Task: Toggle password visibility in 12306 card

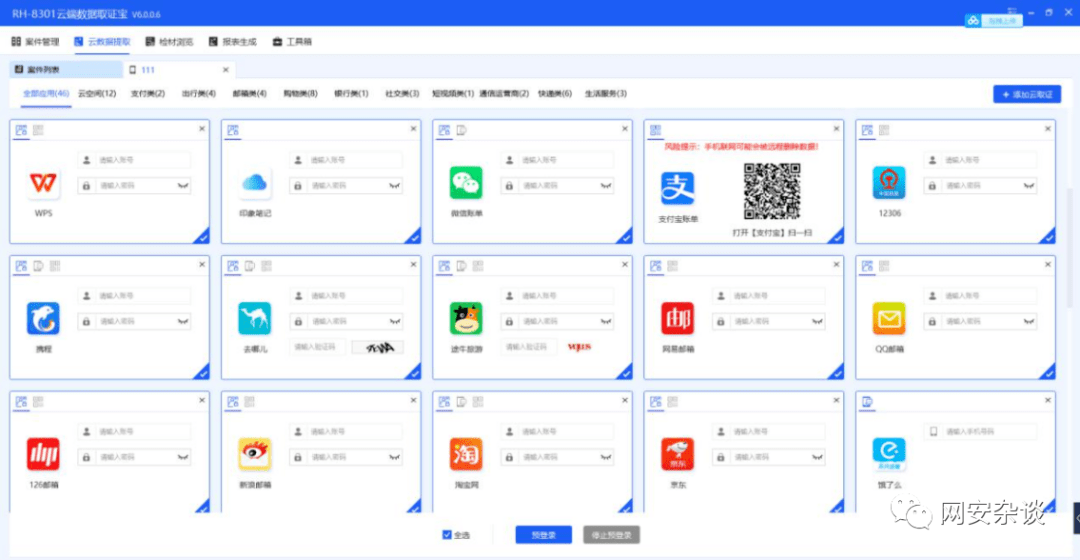Action: tap(1028, 185)
